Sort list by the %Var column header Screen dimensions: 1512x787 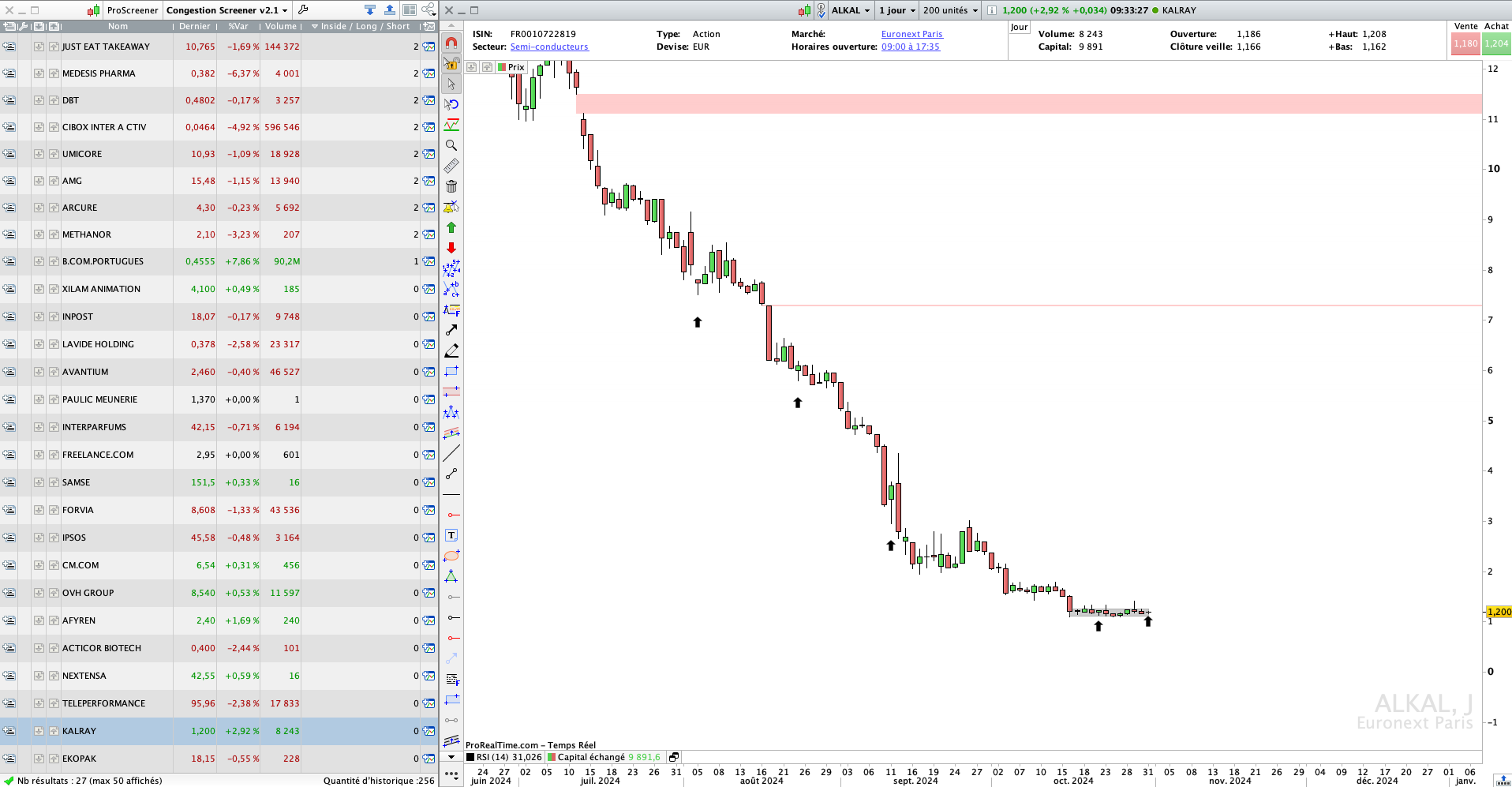tap(238, 26)
